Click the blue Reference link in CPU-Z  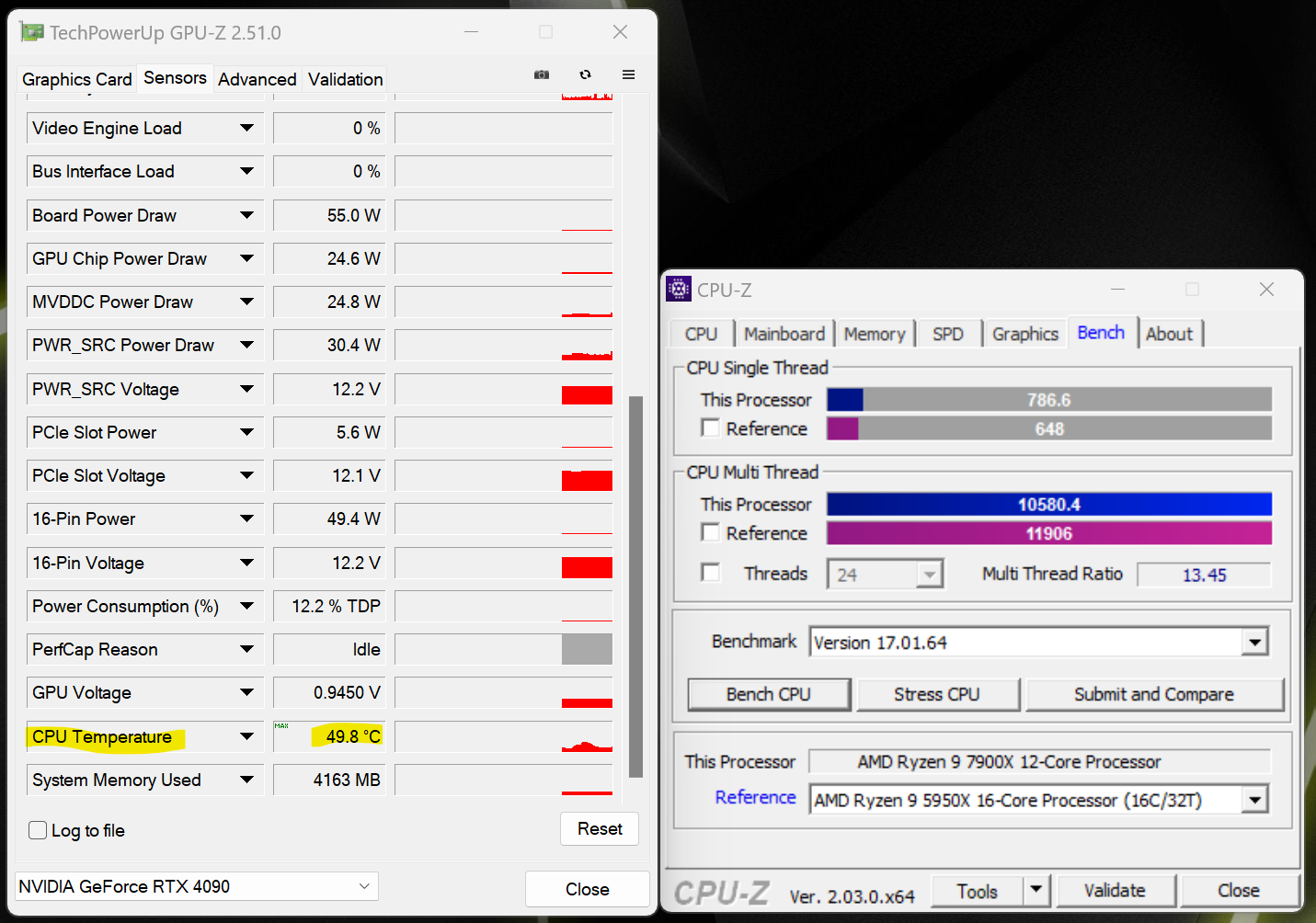(756, 797)
